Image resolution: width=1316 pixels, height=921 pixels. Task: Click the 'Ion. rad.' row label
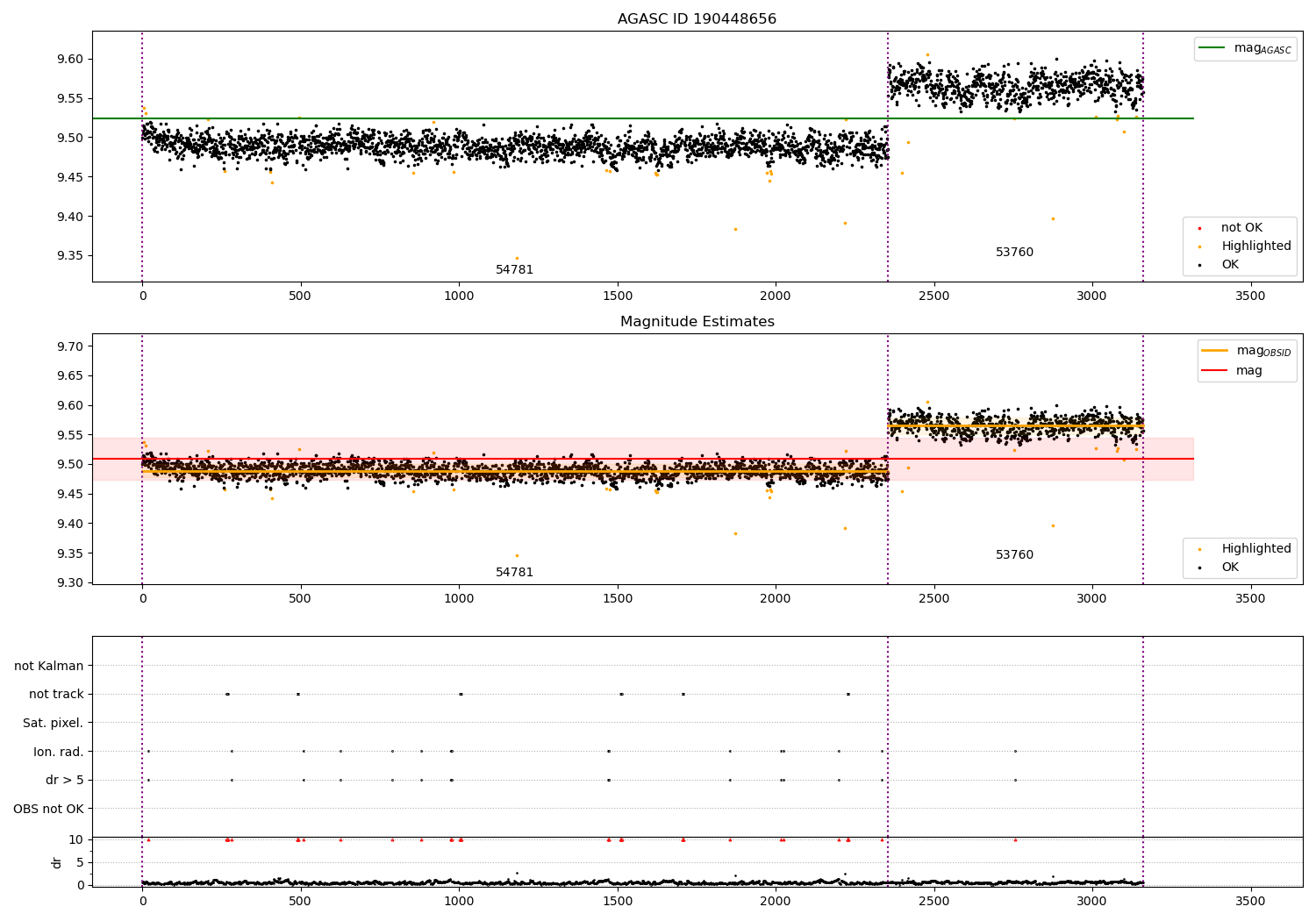pyautogui.click(x=59, y=753)
